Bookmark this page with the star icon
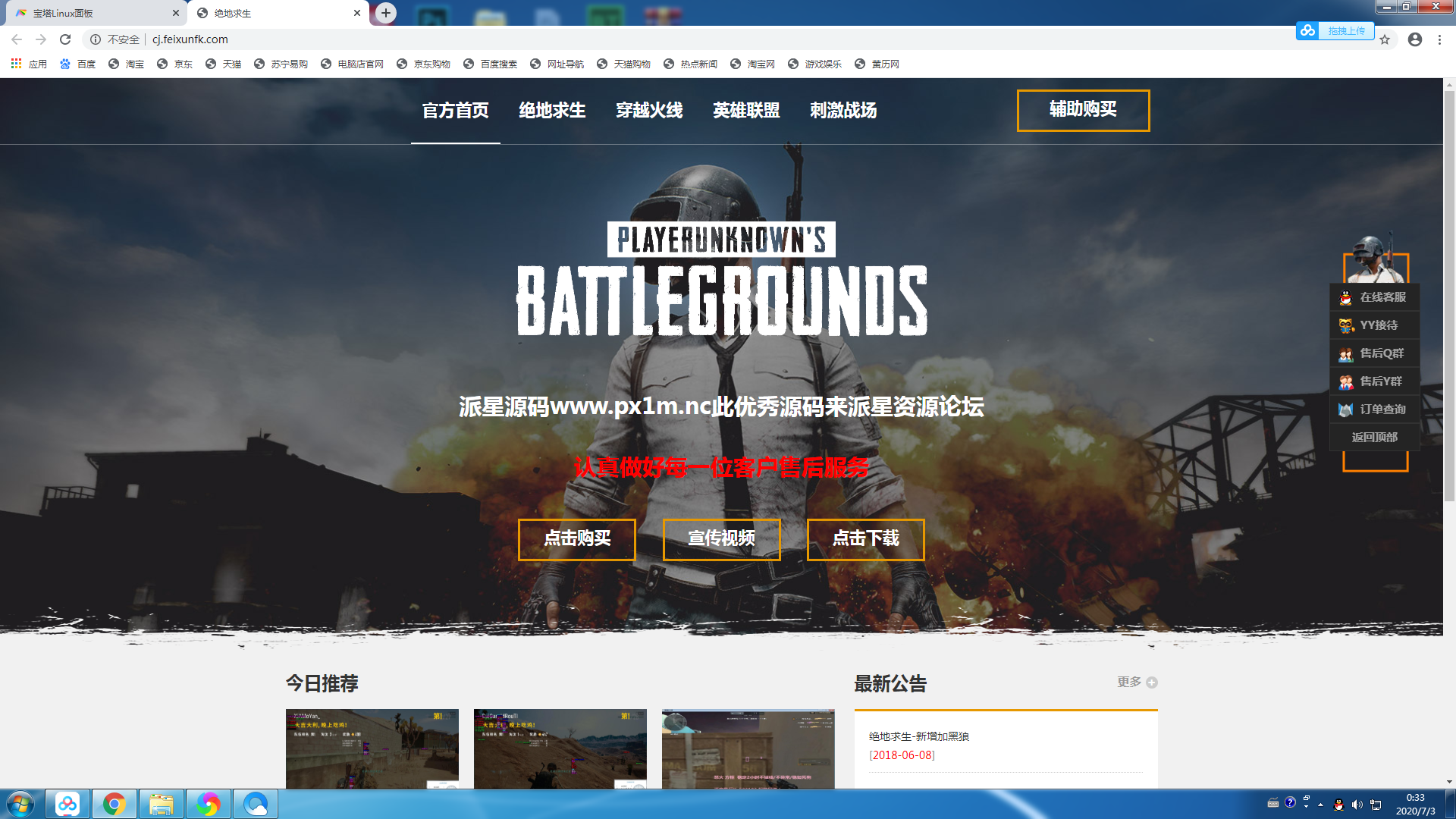 point(1385,39)
